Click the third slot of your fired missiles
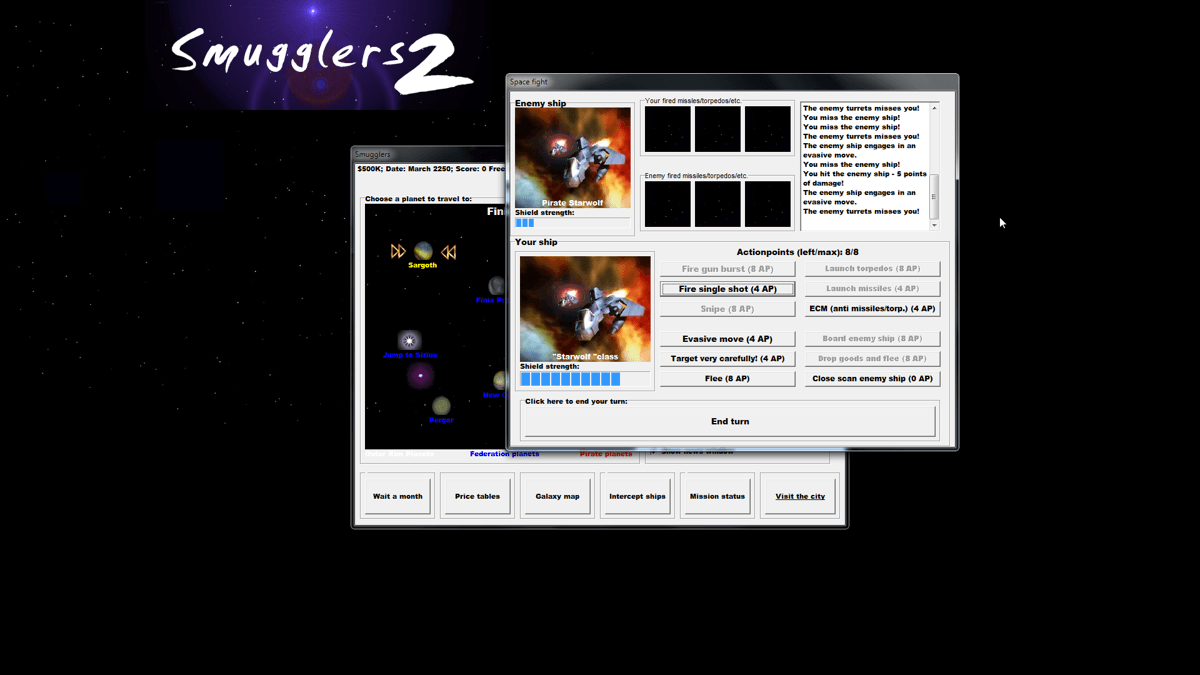Viewport: 1200px width, 675px height. 768,129
